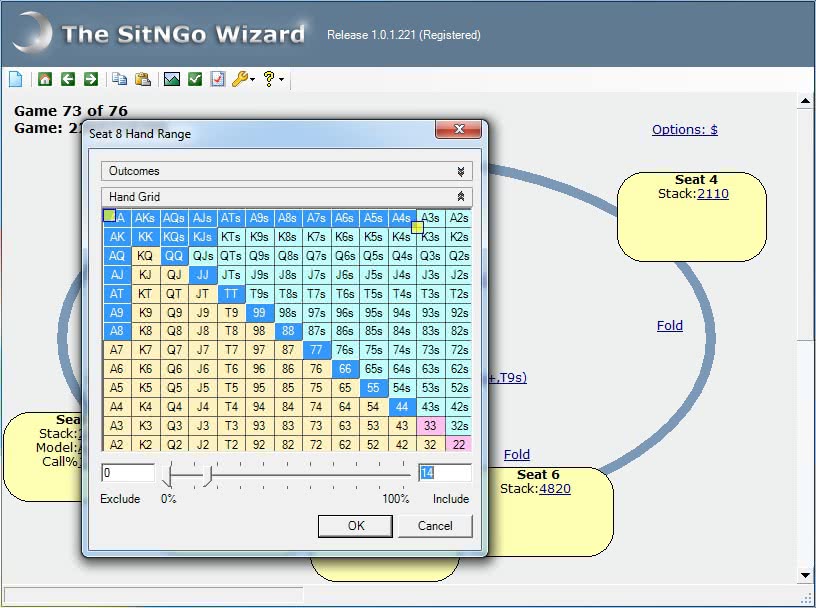
Task: Toggle the 33 pair cell
Action: tap(430, 426)
